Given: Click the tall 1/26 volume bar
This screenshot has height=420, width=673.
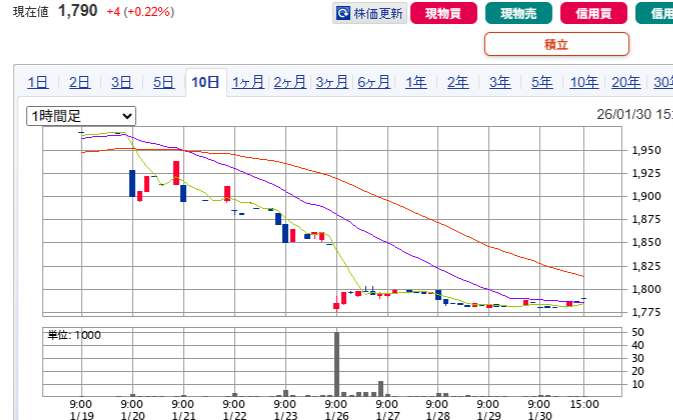Looking at the screenshot, I should click(x=337, y=364).
